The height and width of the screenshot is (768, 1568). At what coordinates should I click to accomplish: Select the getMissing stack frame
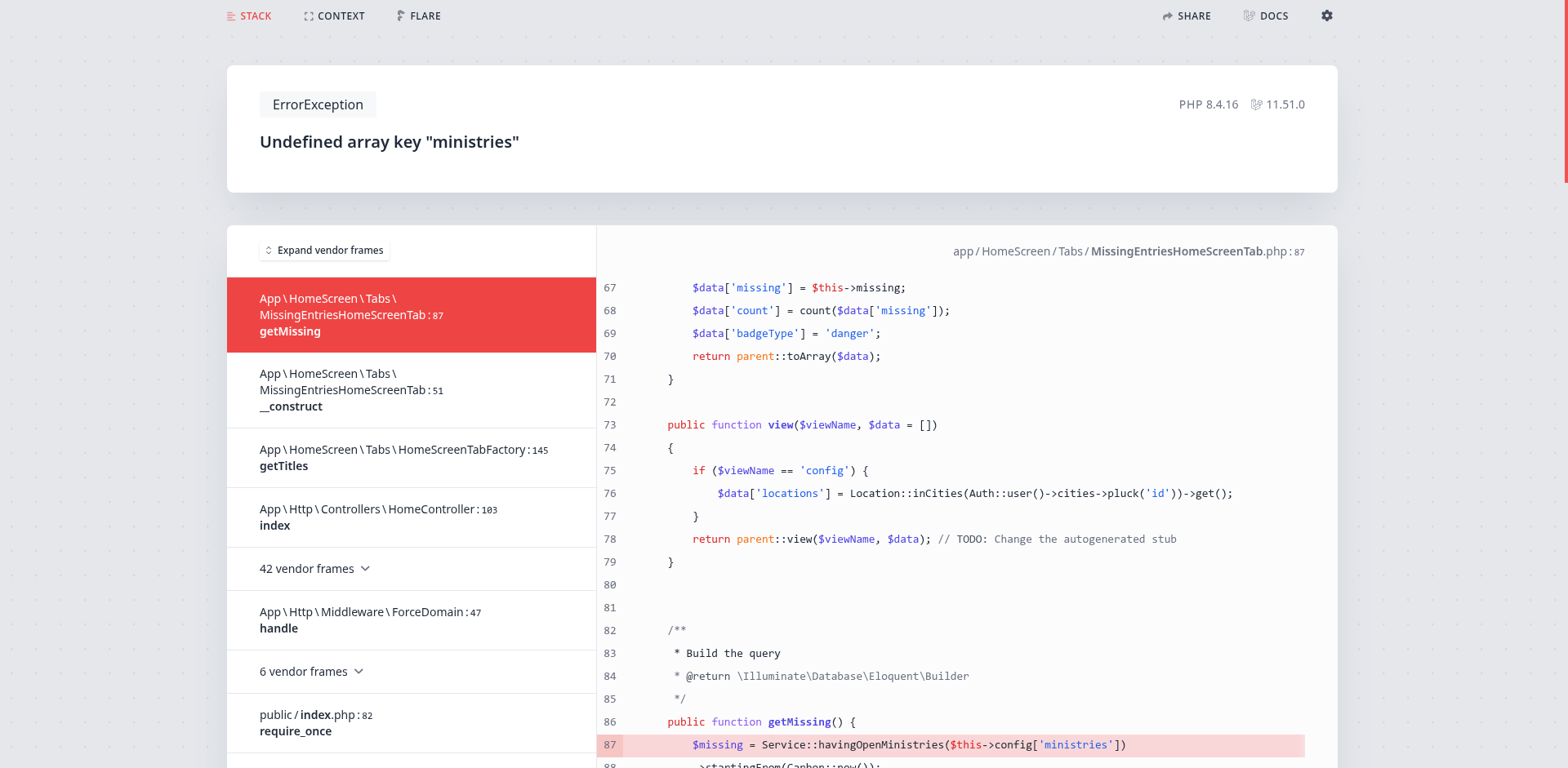(412, 315)
